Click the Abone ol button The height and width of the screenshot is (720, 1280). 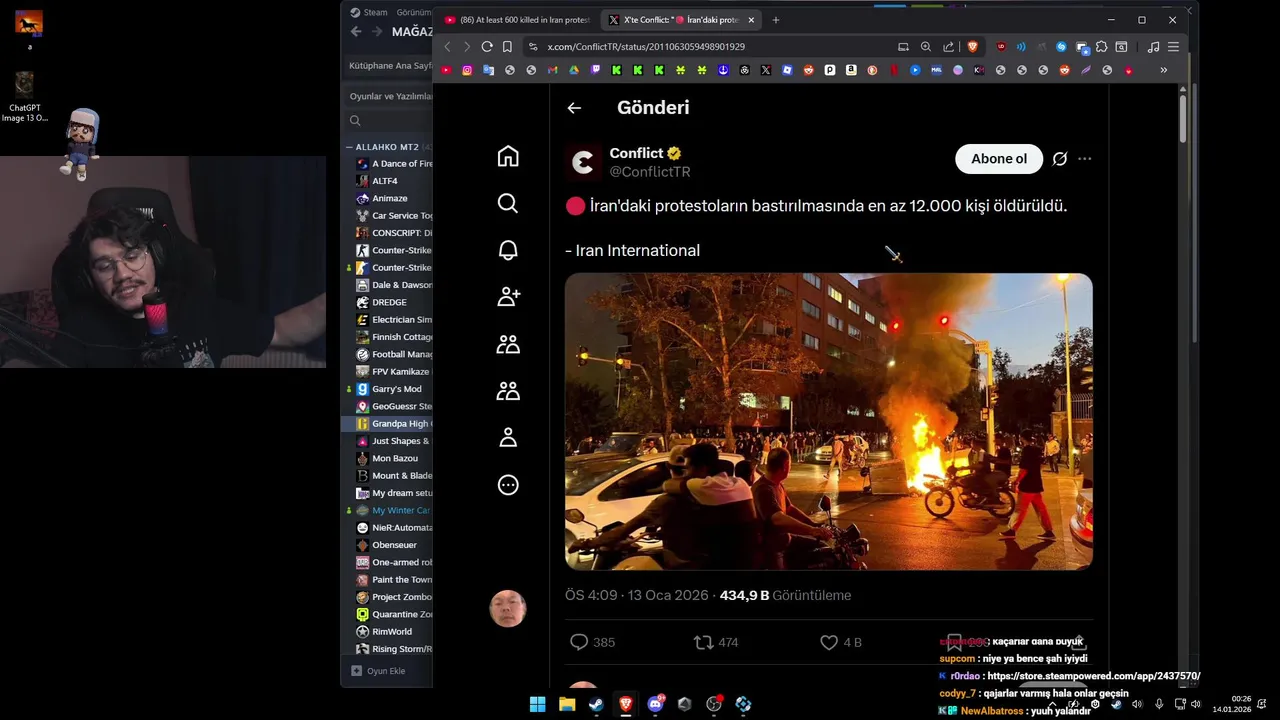point(999,159)
